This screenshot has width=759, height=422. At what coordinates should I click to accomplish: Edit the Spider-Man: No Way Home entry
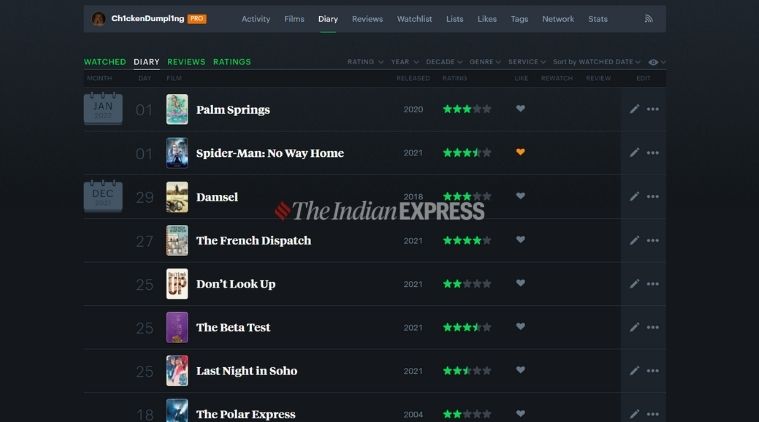tap(634, 153)
